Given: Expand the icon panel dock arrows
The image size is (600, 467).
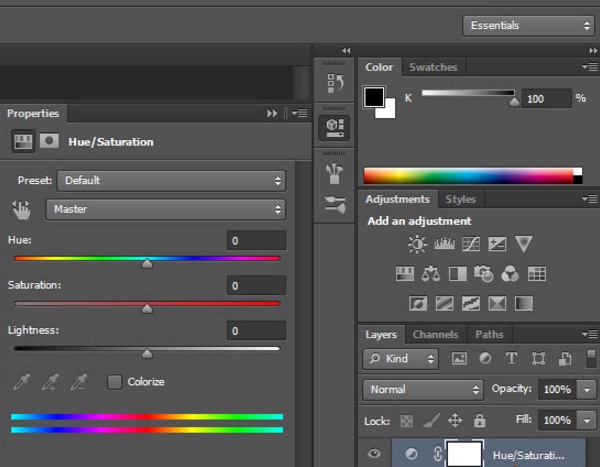Looking at the screenshot, I should (346, 51).
